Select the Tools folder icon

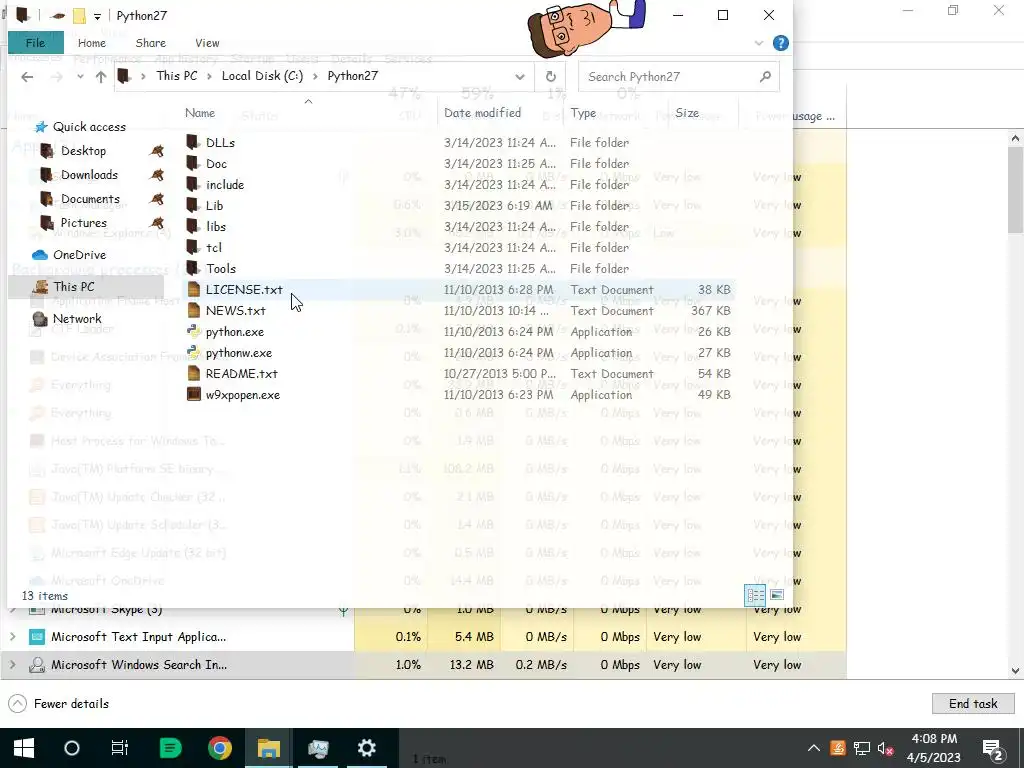192,268
